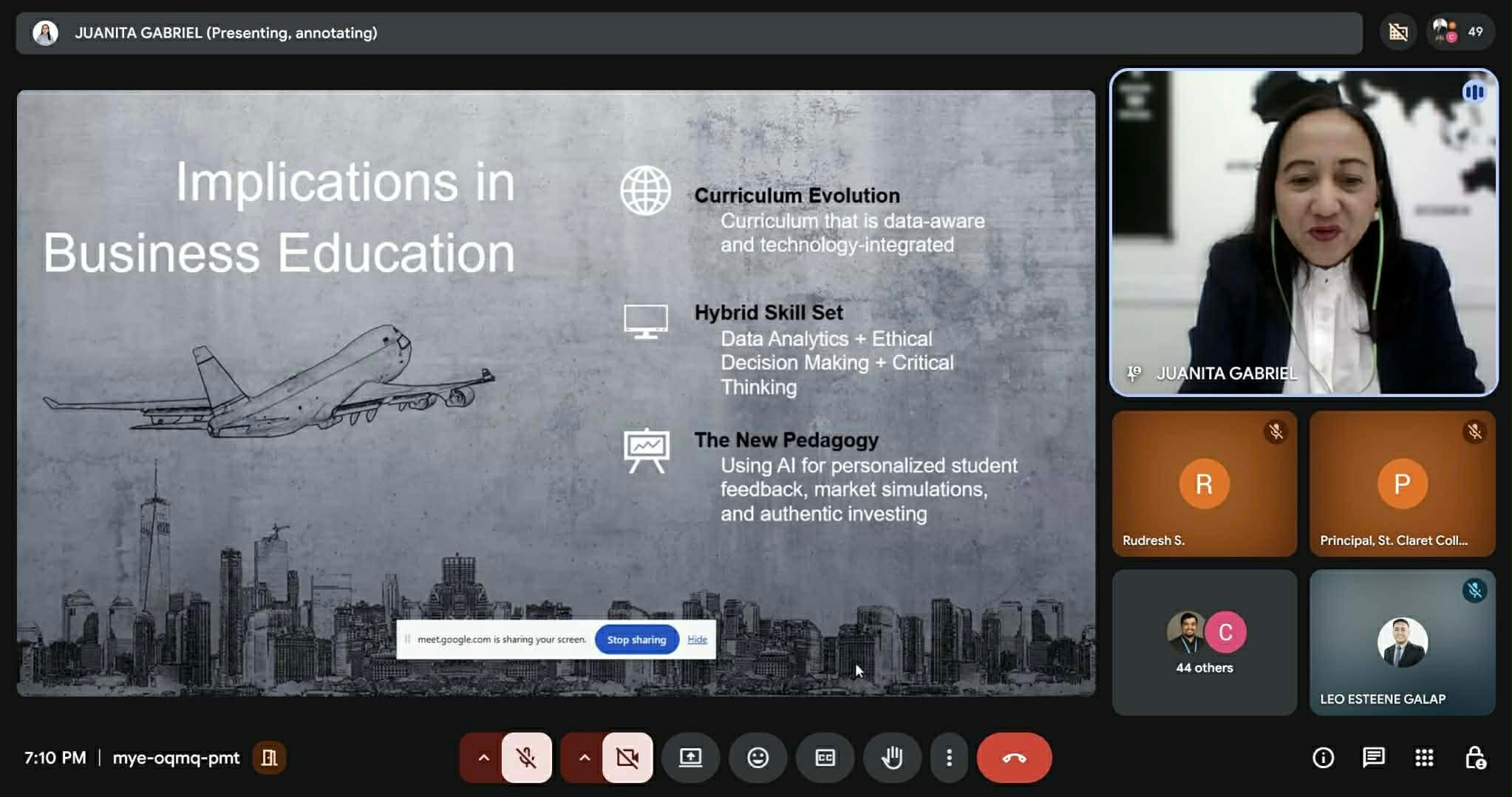Open the activities grid icon
The height and width of the screenshot is (797, 1512).
[x=1424, y=758]
